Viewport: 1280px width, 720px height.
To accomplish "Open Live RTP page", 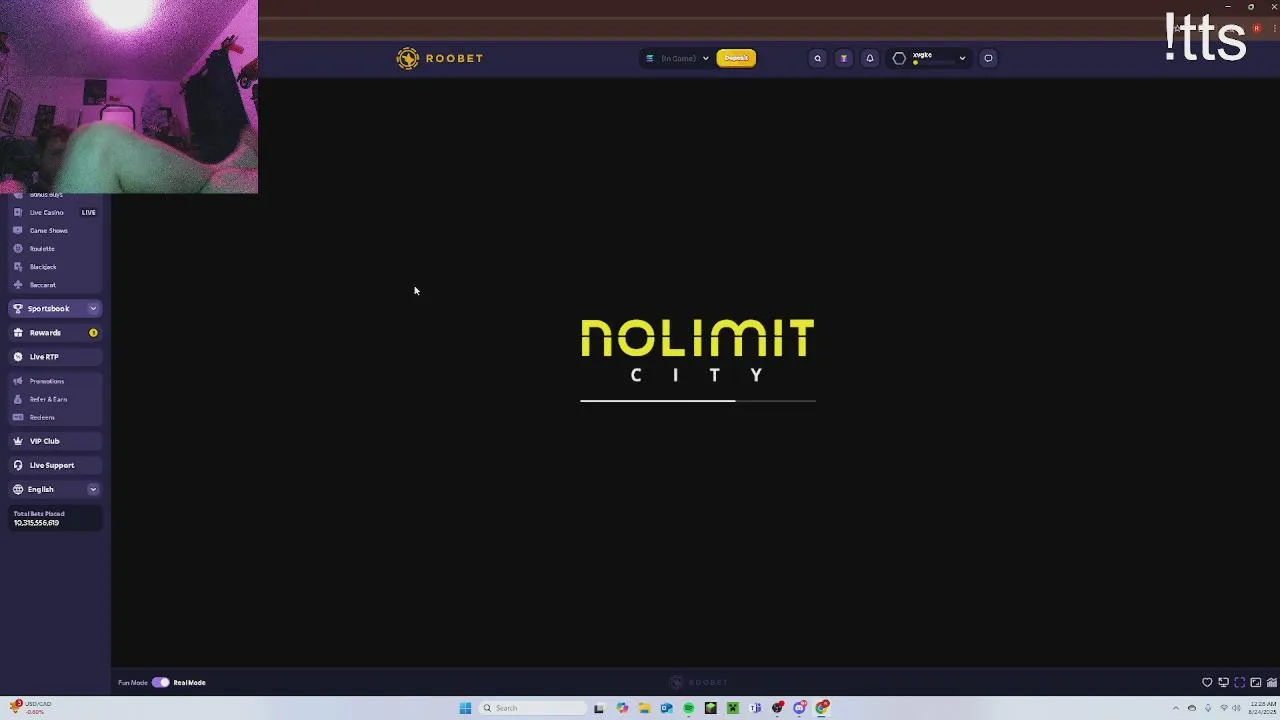I will (55, 357).
